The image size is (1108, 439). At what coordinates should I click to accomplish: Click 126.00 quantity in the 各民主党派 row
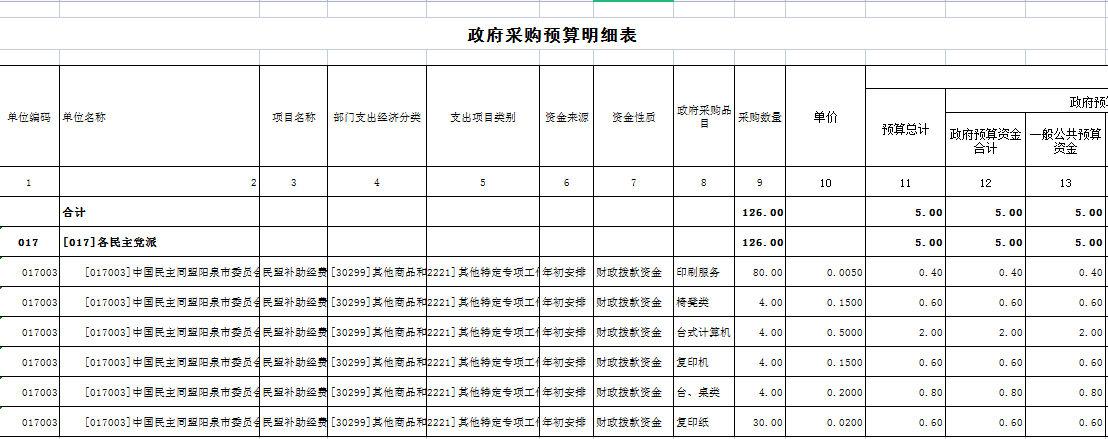tap(760, 242)
